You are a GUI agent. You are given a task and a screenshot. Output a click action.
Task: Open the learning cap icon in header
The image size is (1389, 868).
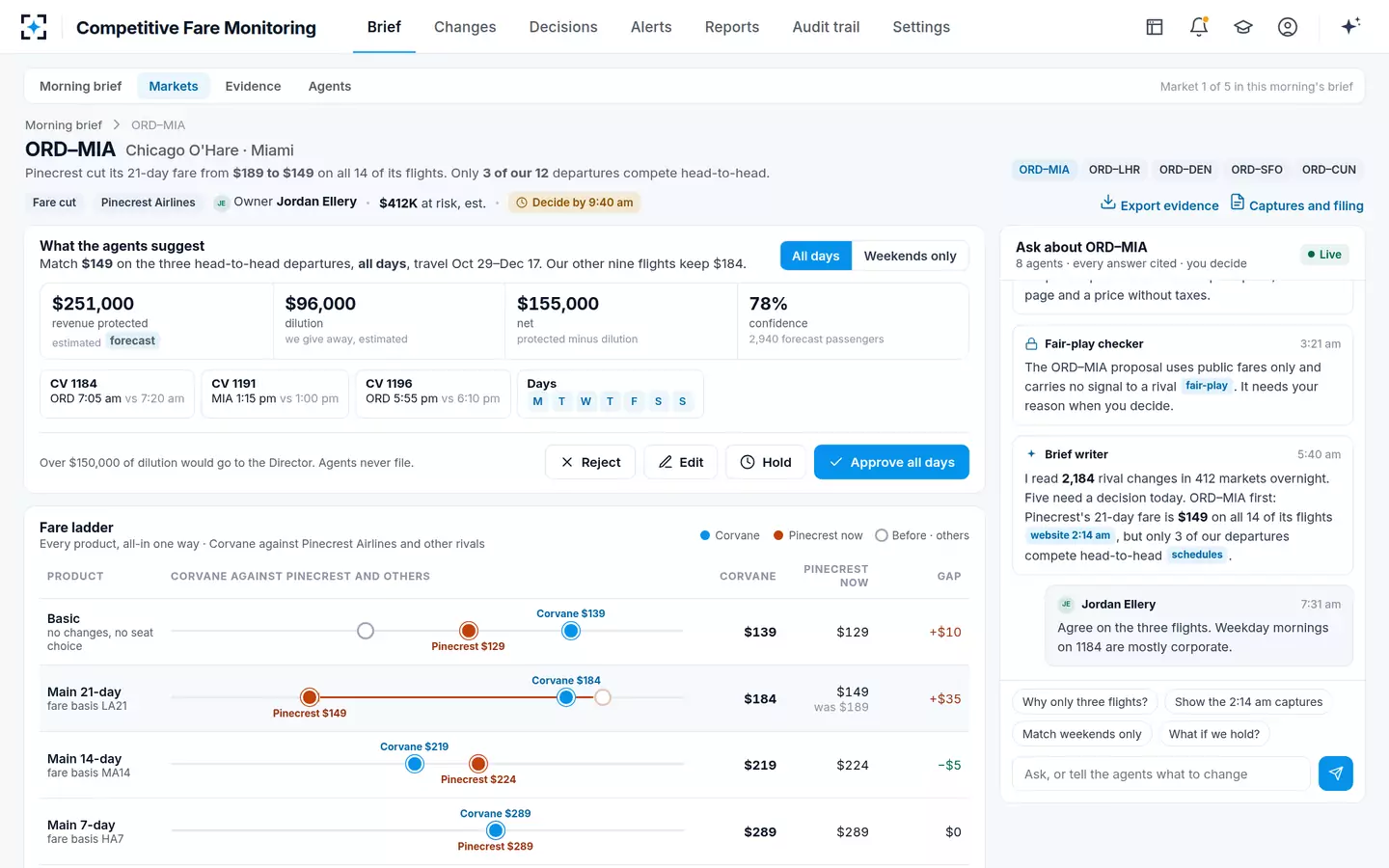1243,27
